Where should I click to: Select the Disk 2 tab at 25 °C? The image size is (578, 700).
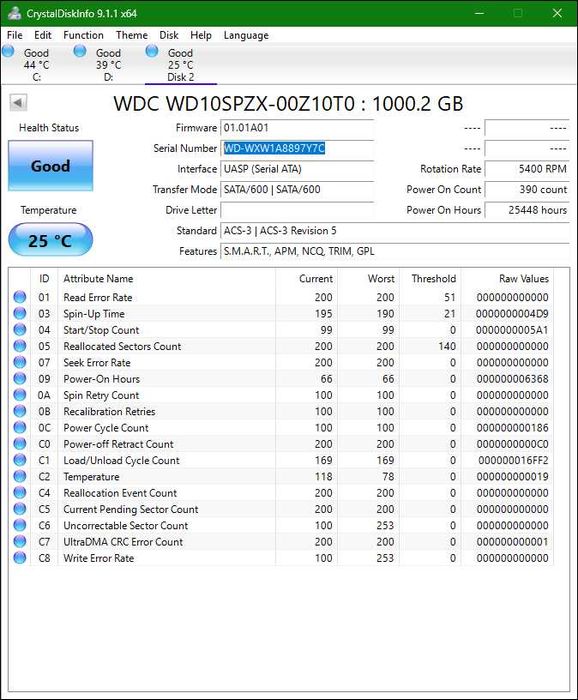pyautogui.click(x=181, y=64)
